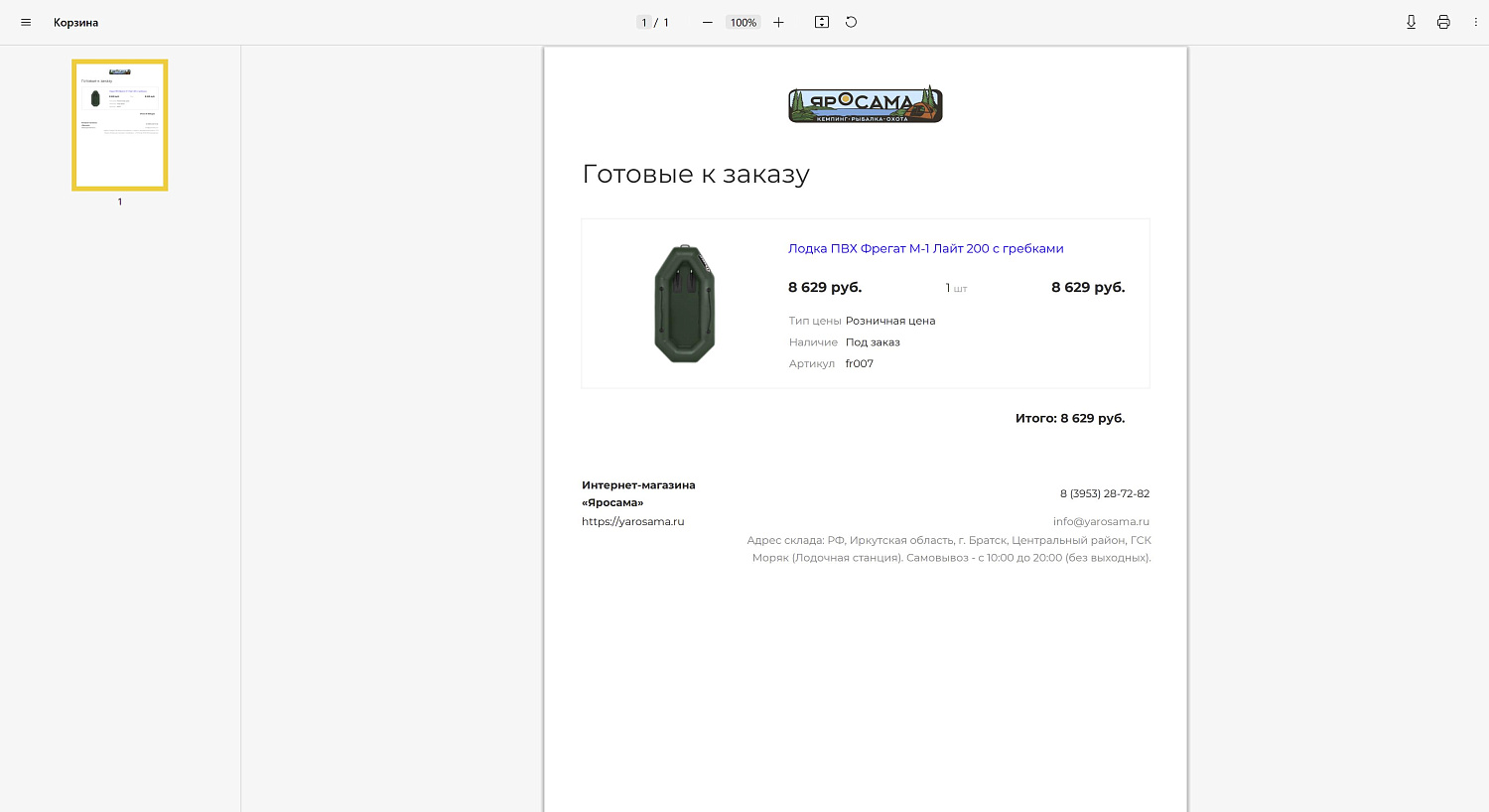The height and width of the screenshot is (812, 1489).
Task: Click the phone number 8 (3953) 28-72-82
Action: 1104,493
